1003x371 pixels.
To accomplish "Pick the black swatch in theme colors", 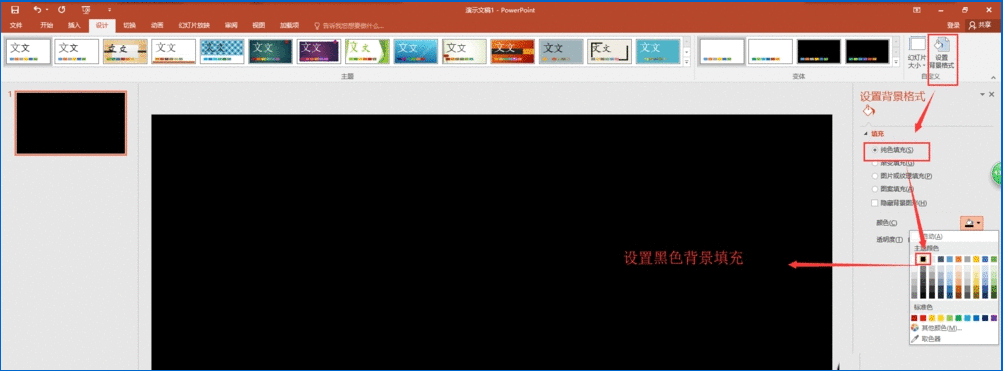I will coord(923,259).
